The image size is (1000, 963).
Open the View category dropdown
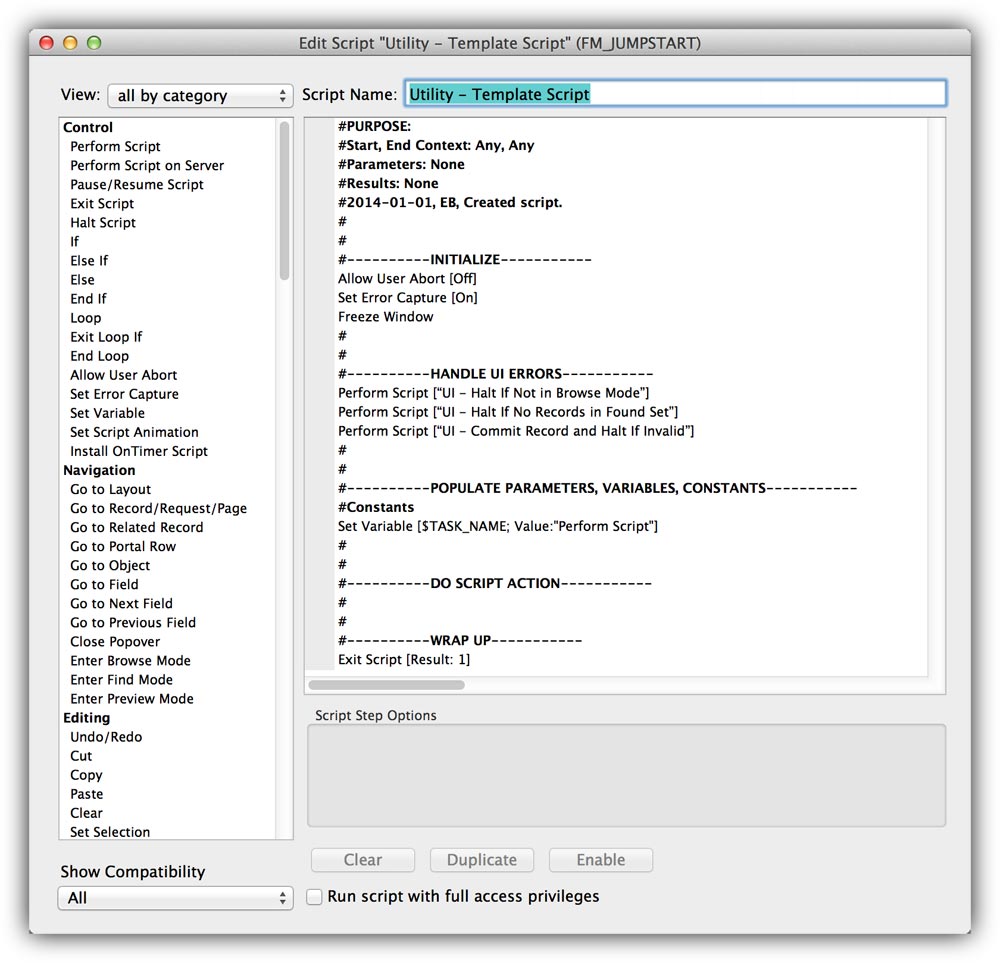pos(200,95)
